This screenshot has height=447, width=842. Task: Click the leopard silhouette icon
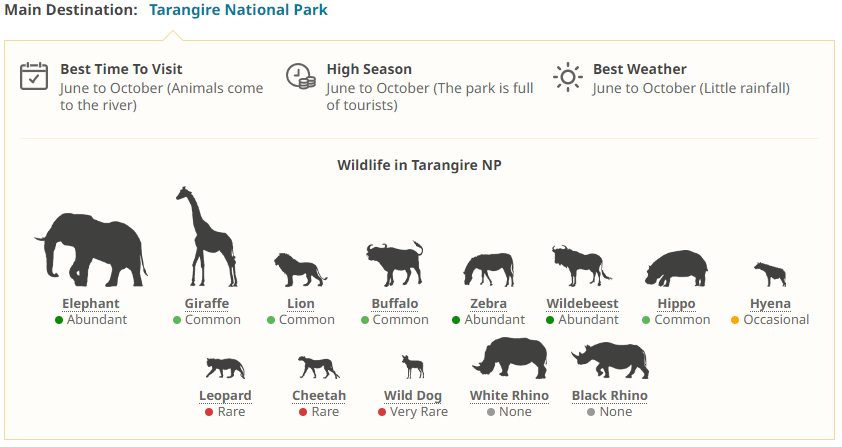(225, 367)
